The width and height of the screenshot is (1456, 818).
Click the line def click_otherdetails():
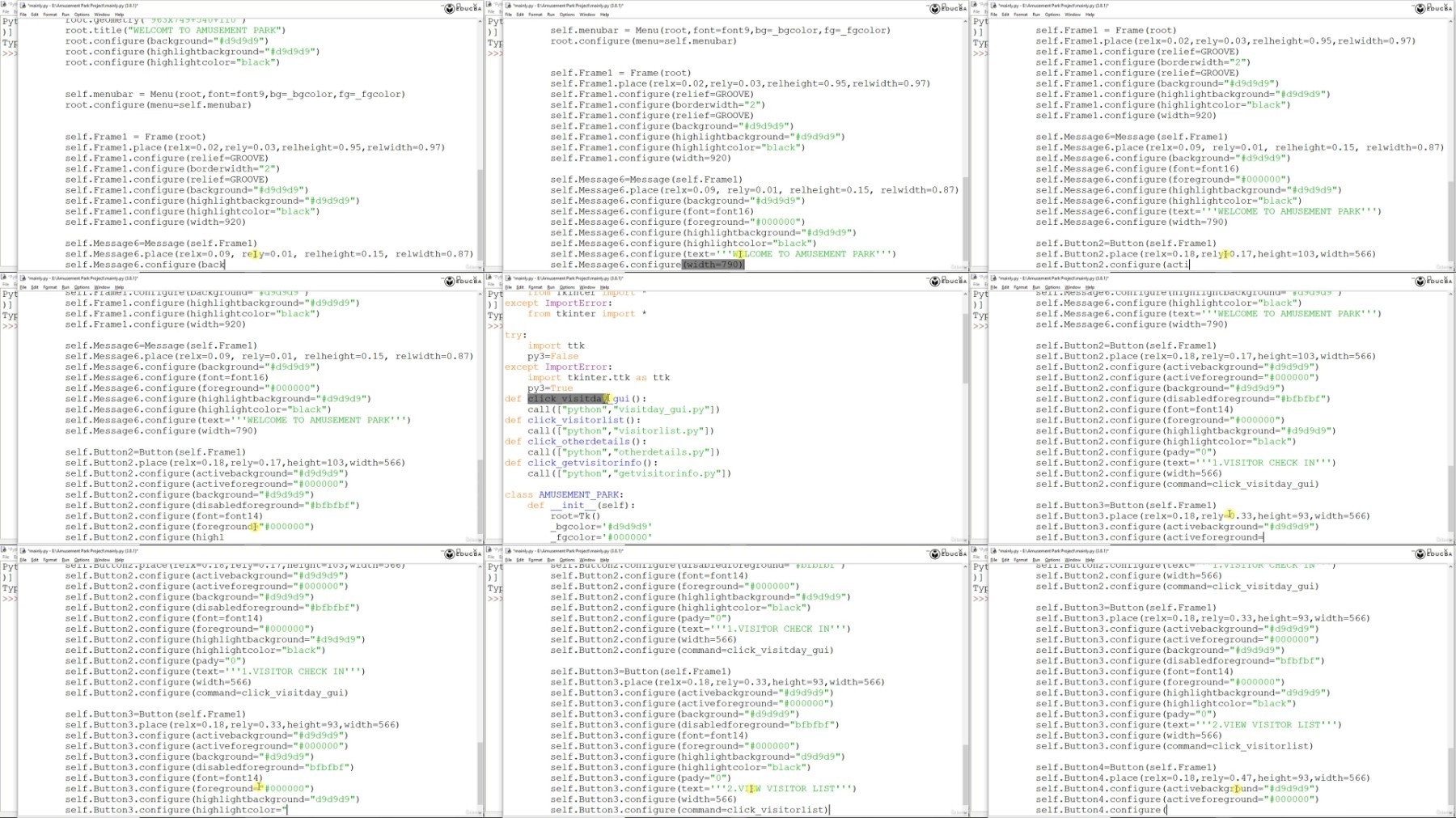[578, 441]
